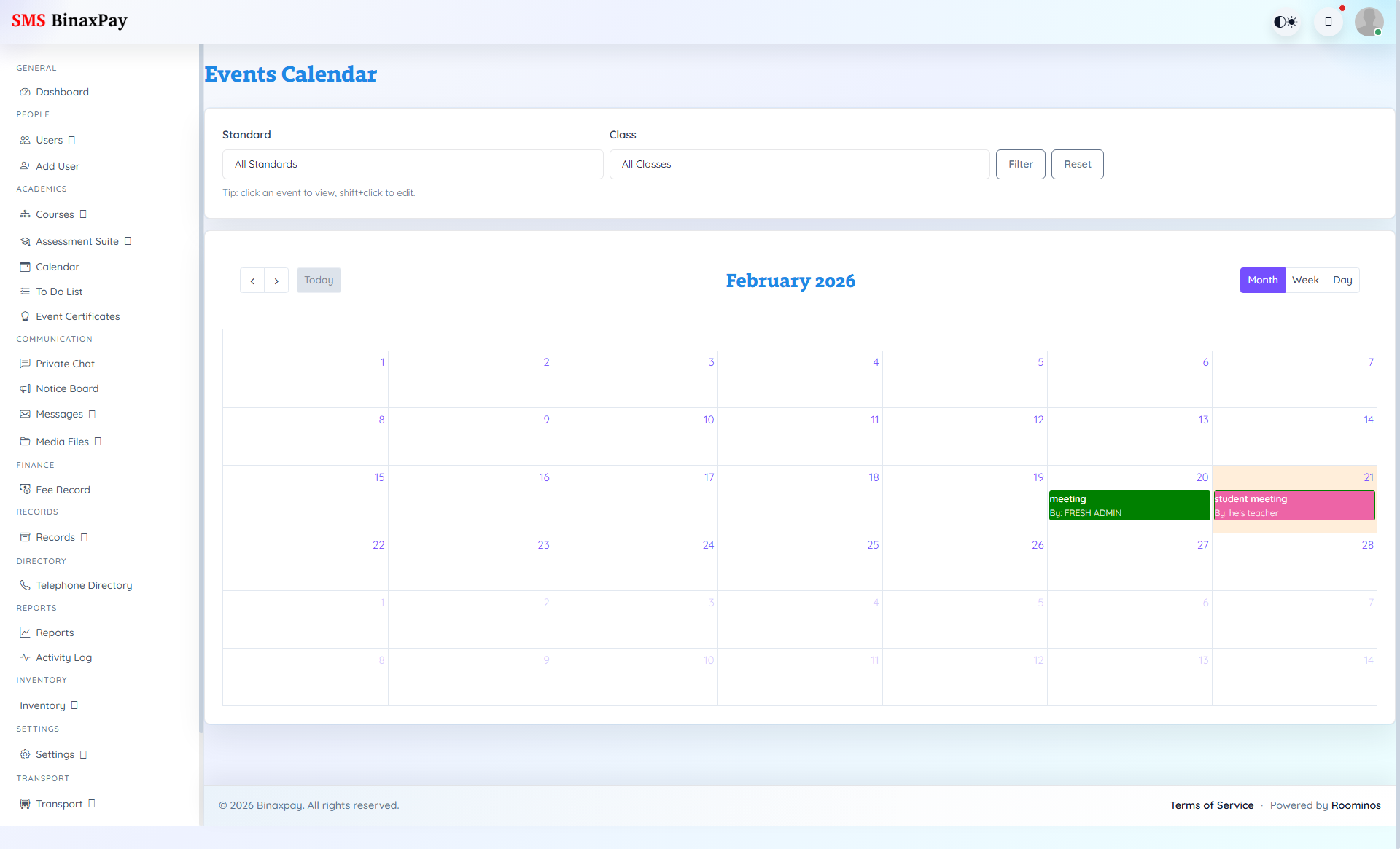Toggle dark/light theme mode
Image resolution: width=1400 pixels, height=849 pixels.
pyautogui.click(x=1286, y=21)
